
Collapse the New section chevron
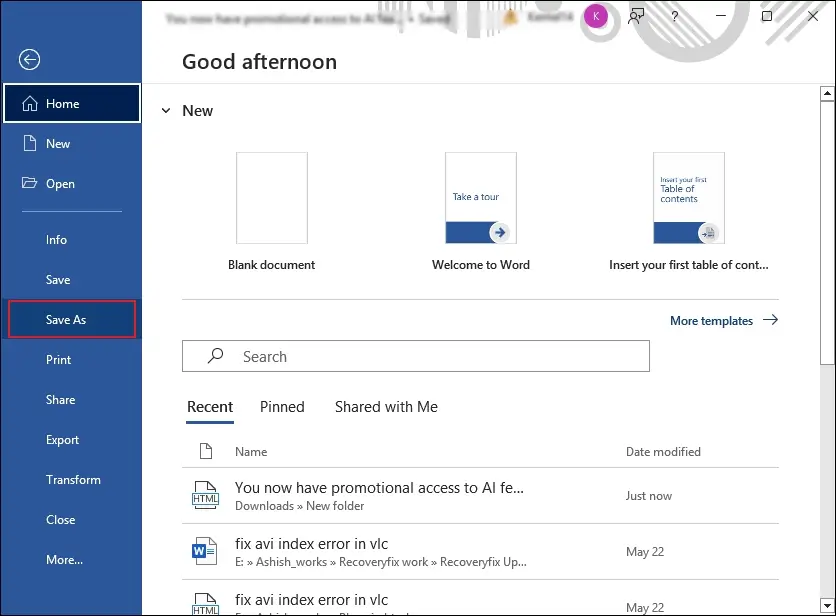[x=166, y=110]
